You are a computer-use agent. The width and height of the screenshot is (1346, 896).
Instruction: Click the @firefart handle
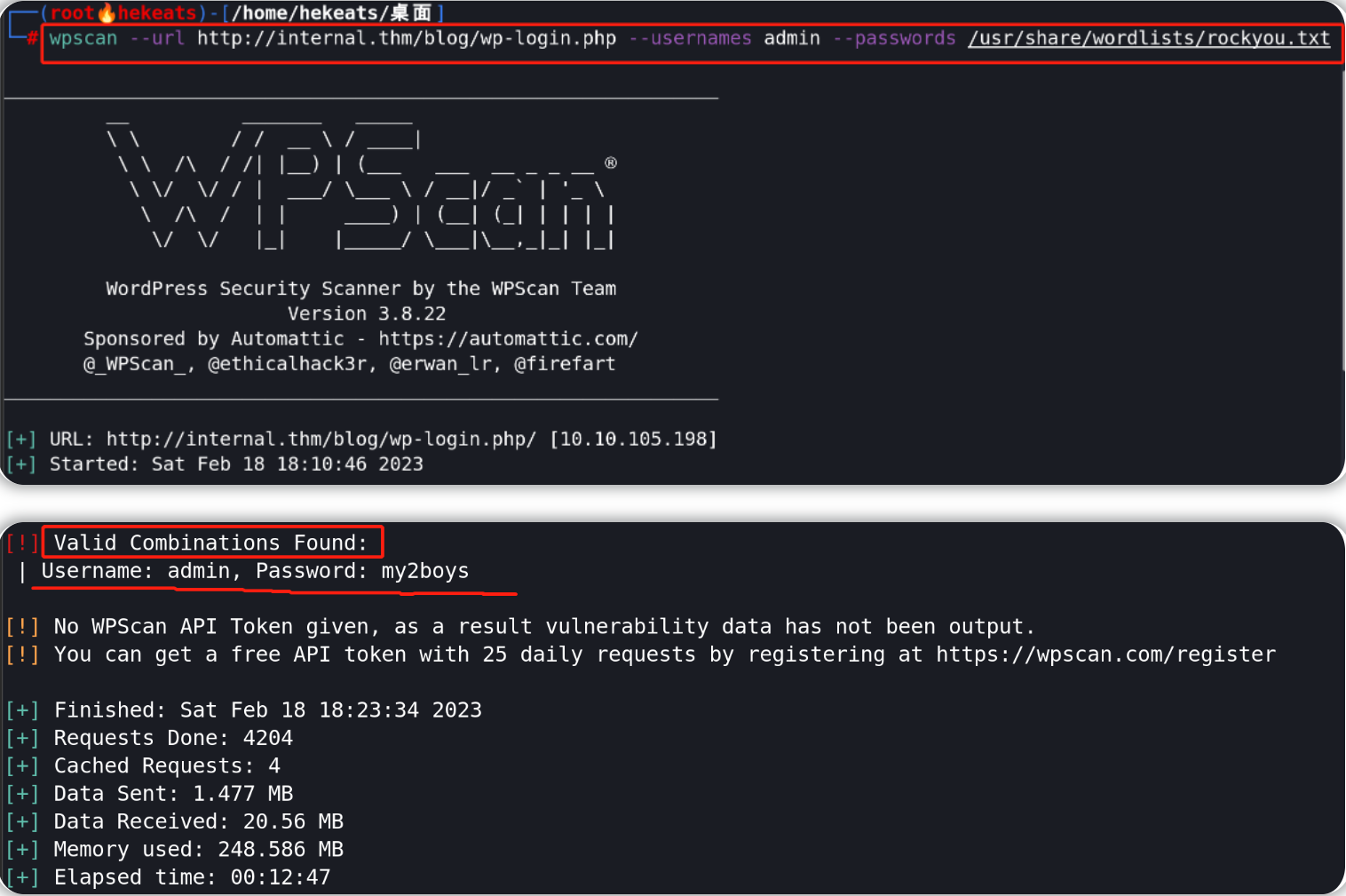[565, 363]
